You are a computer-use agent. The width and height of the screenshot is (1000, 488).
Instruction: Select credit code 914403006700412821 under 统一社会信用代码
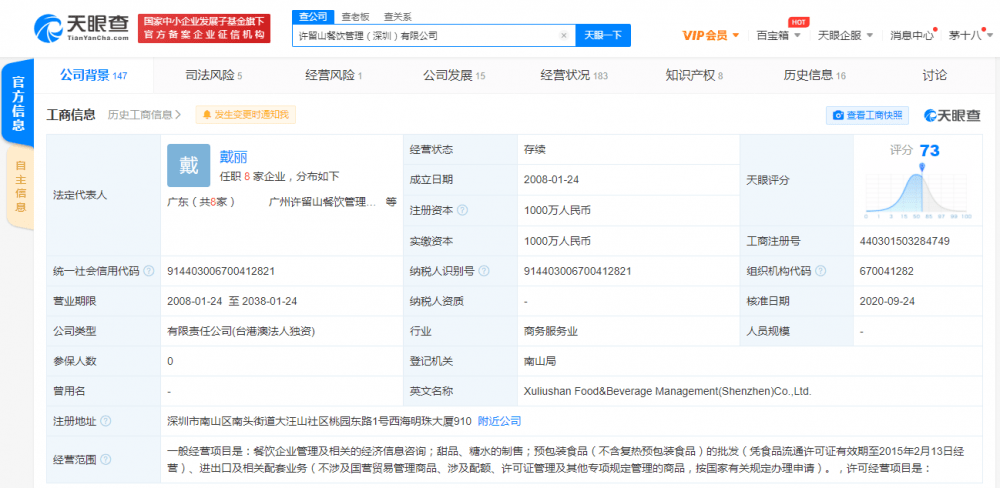click(221, 271)
